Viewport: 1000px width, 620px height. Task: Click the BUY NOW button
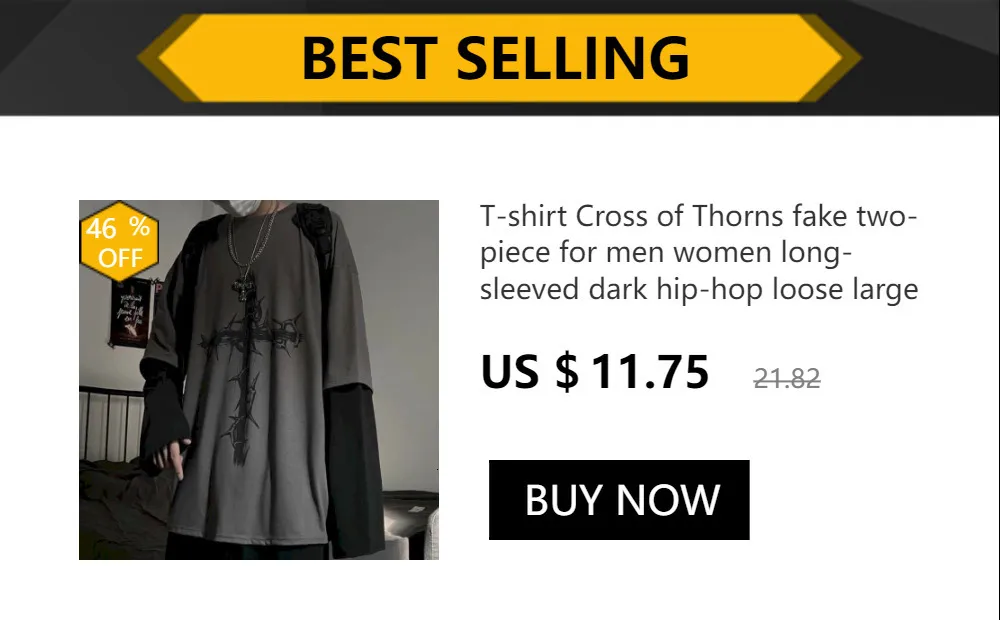coord(619,499)
